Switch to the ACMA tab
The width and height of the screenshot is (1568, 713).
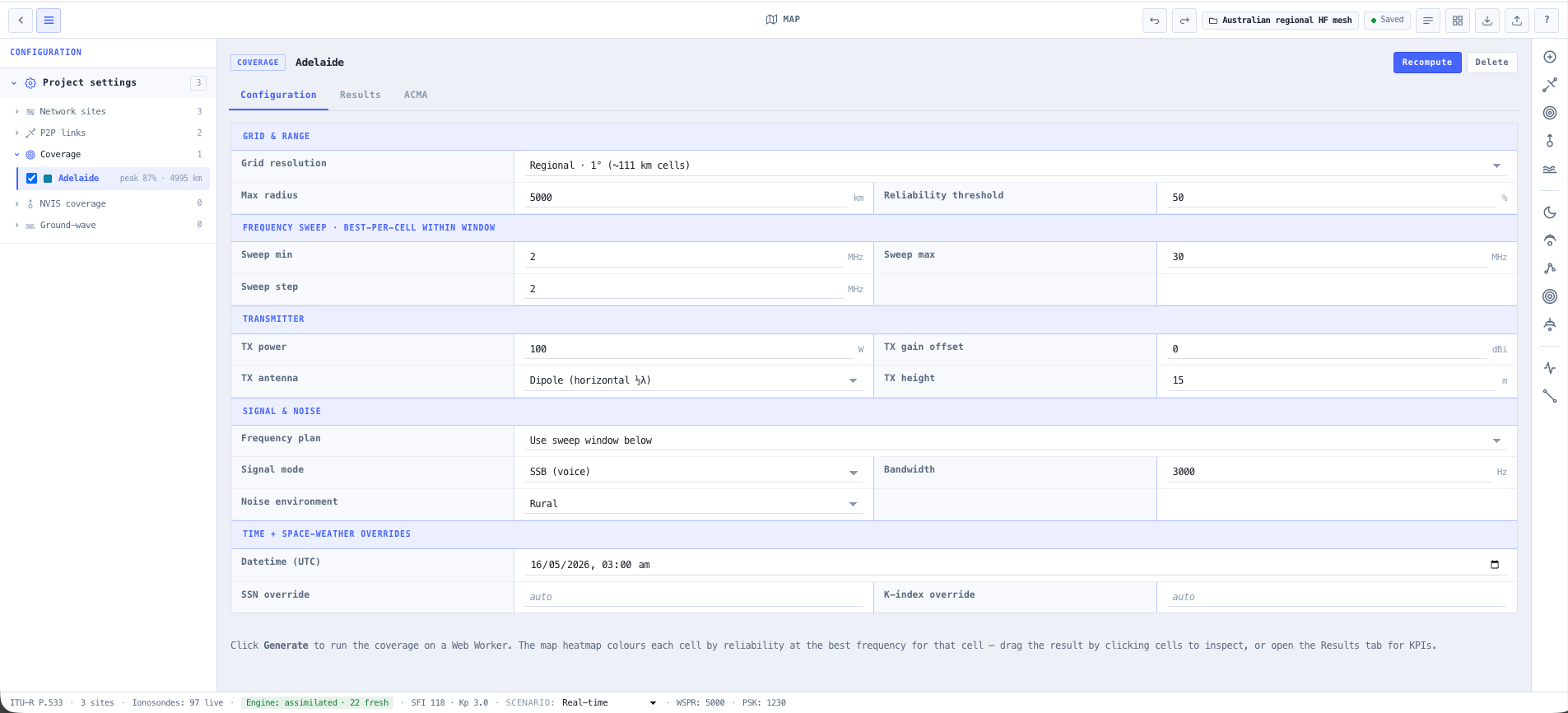click(x=416, y=95)
